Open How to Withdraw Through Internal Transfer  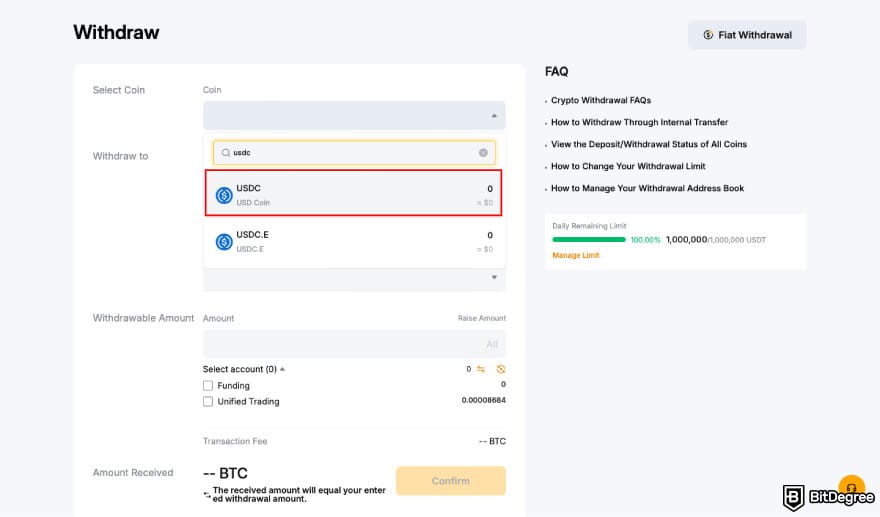639,122
